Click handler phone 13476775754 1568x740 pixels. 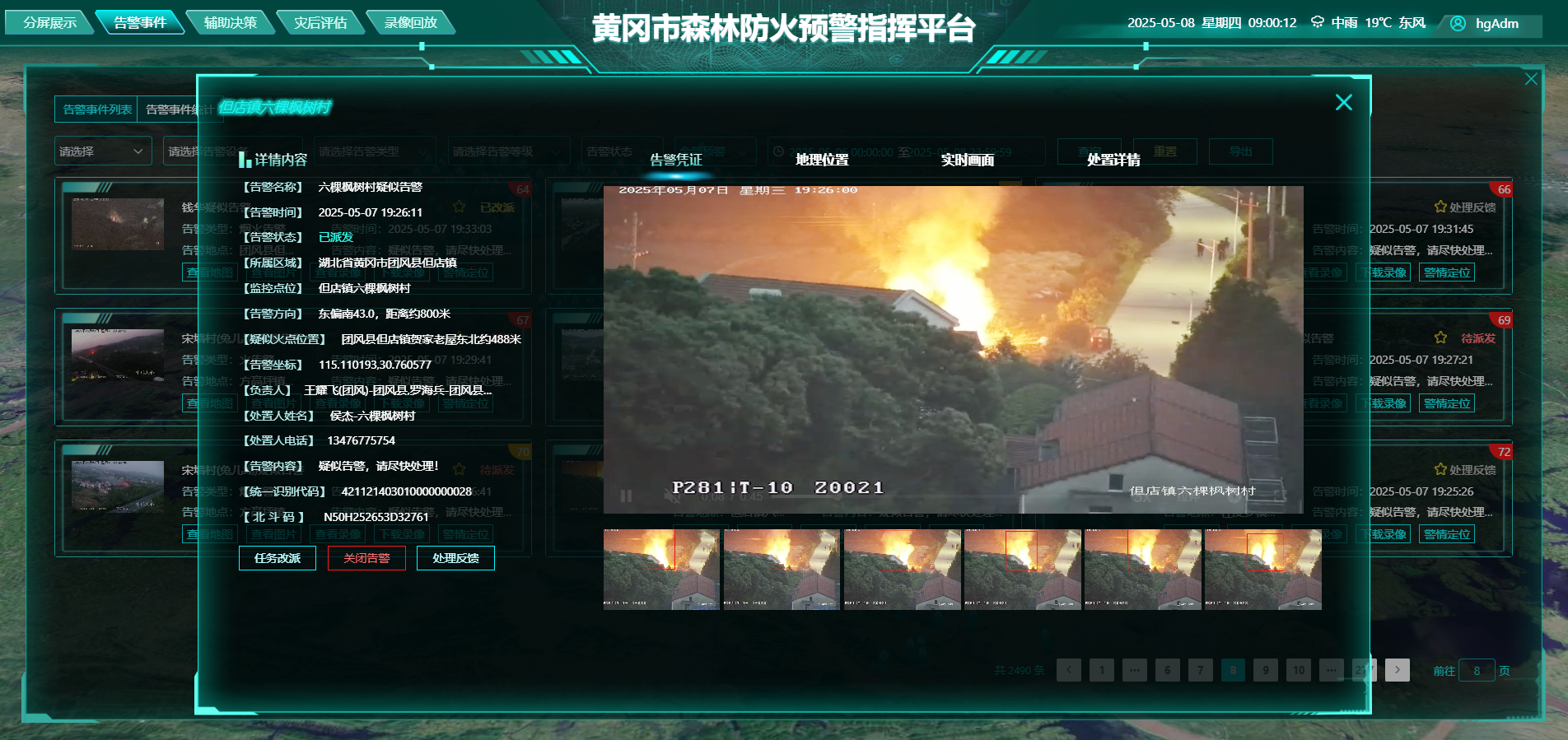(361, 440)
